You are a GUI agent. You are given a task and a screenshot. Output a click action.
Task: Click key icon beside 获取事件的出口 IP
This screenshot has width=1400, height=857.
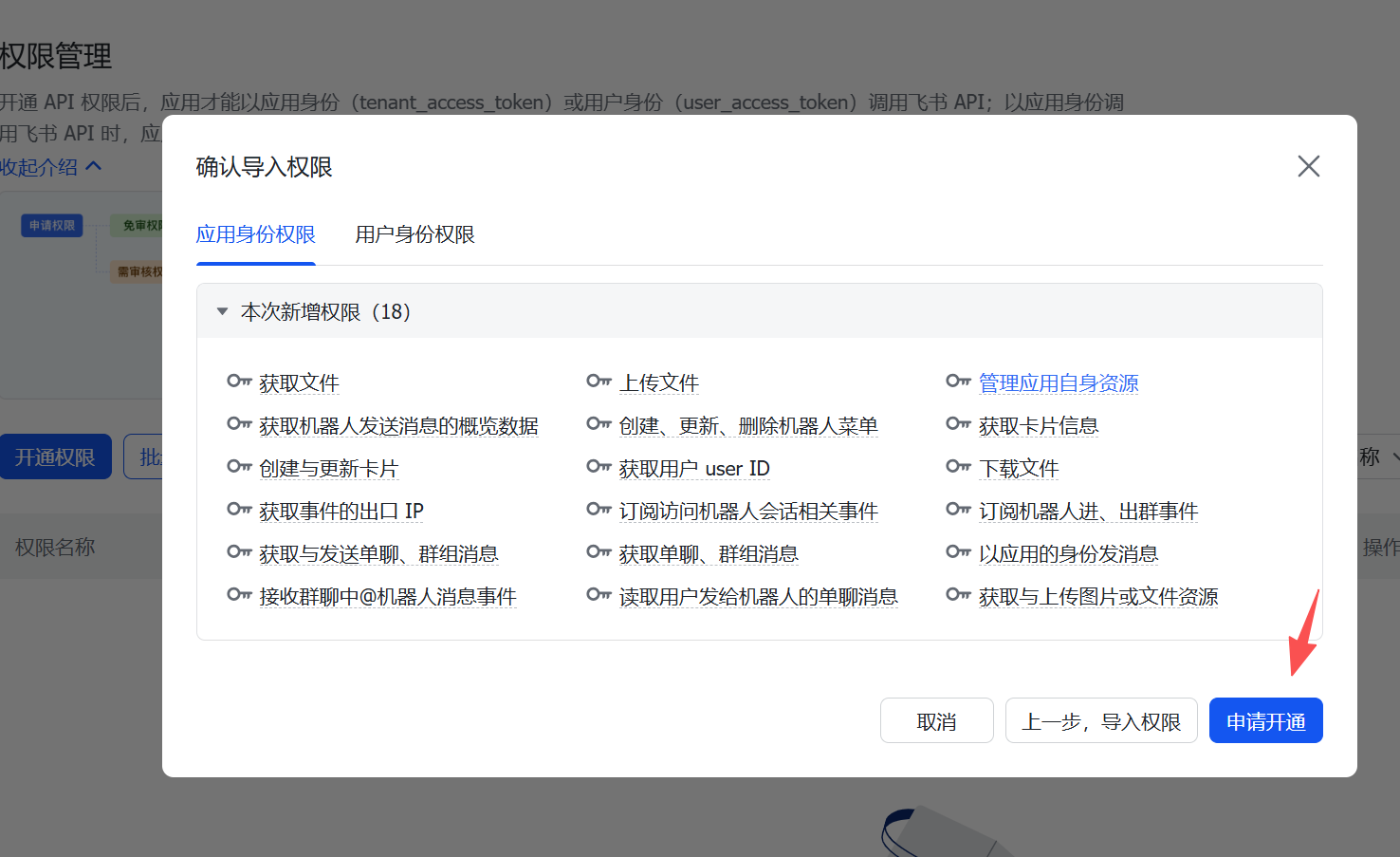click(x=239, y=510)
